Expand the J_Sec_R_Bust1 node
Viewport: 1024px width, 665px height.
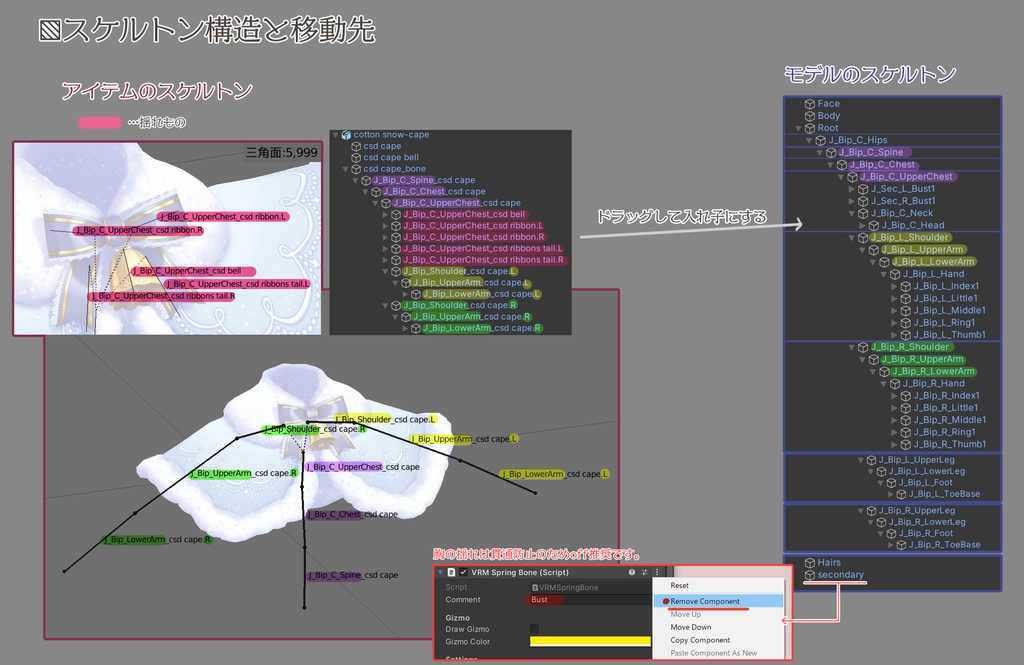tap(852, 201)
